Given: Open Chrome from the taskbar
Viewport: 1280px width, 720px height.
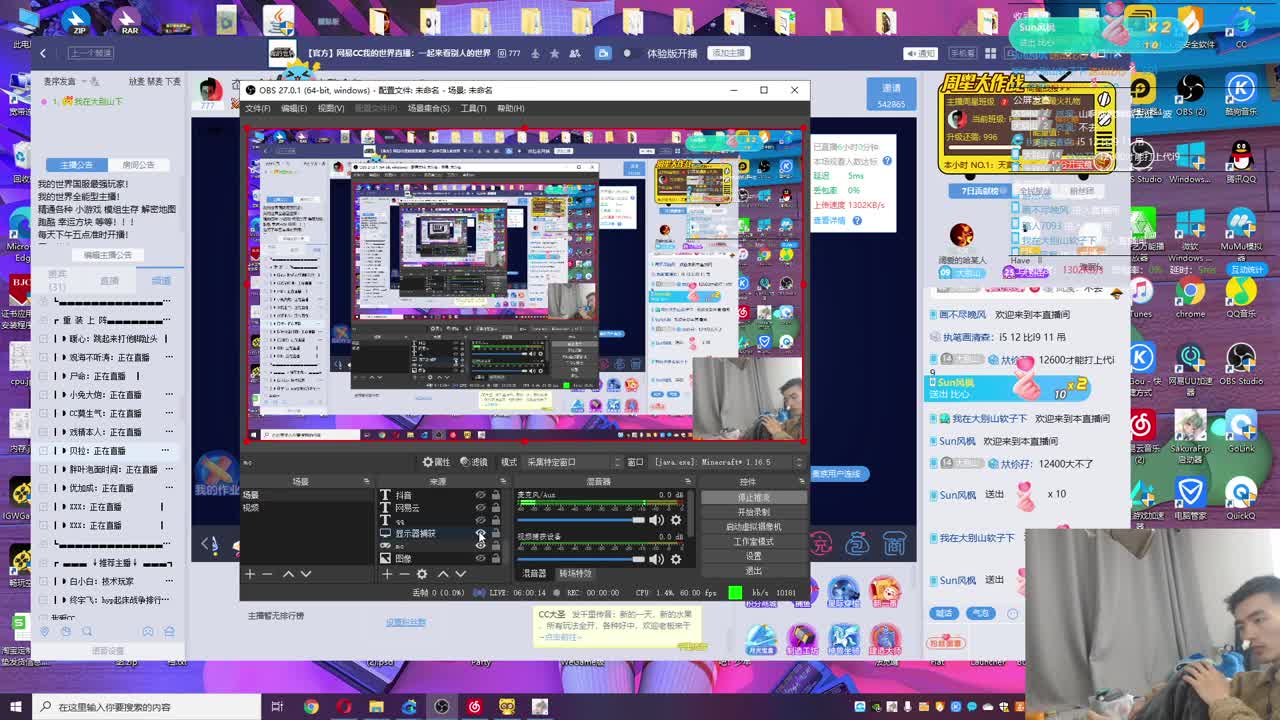Looking at the screenshot, I should [x=311, y=707].
